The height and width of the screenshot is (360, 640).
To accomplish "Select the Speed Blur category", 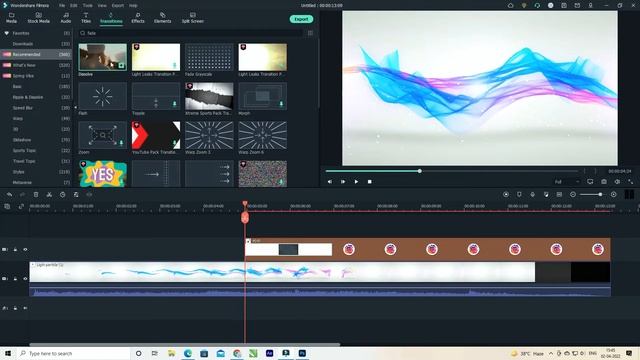I will click(x=37, y=108).
